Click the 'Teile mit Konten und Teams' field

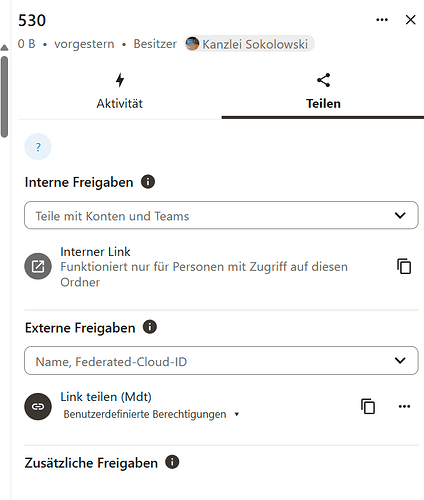click(221, 215)
